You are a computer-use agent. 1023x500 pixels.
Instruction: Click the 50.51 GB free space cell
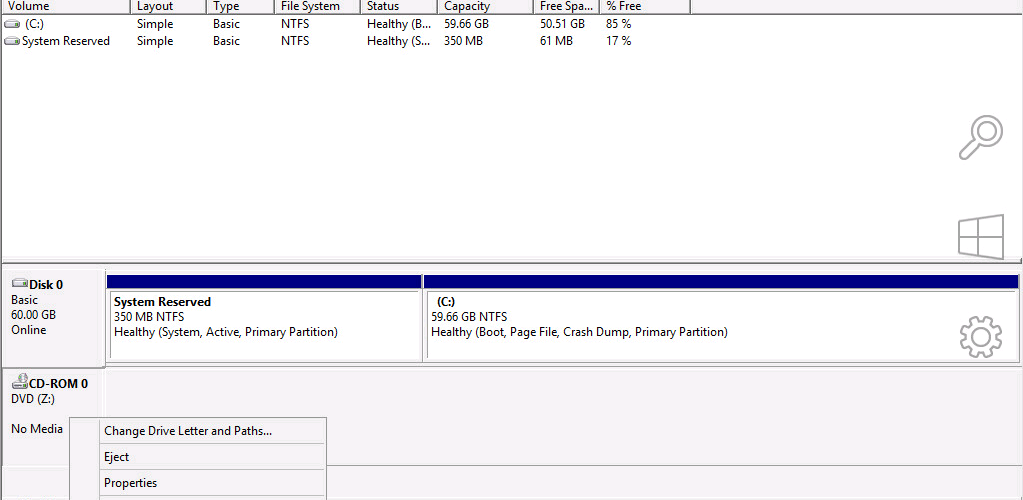point(562,24)
